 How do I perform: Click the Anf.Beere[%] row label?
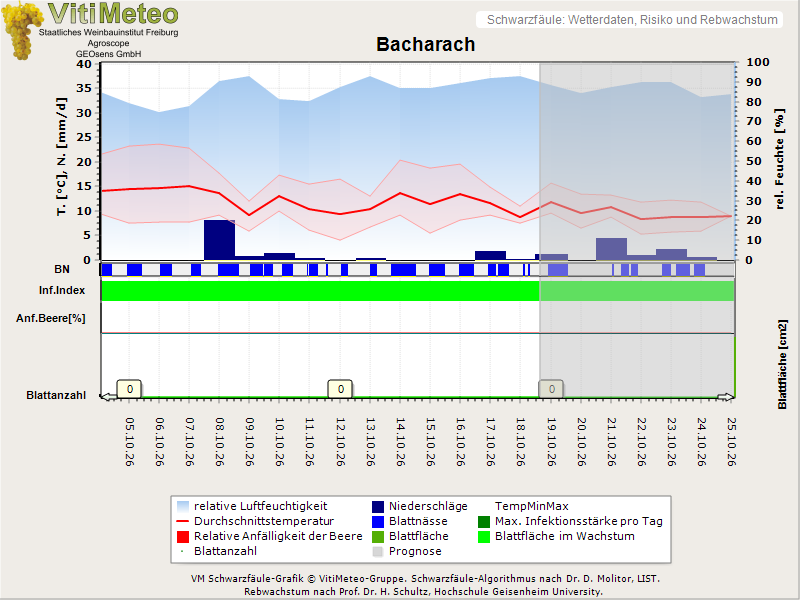pyautogui.click(x=51, y=318)
